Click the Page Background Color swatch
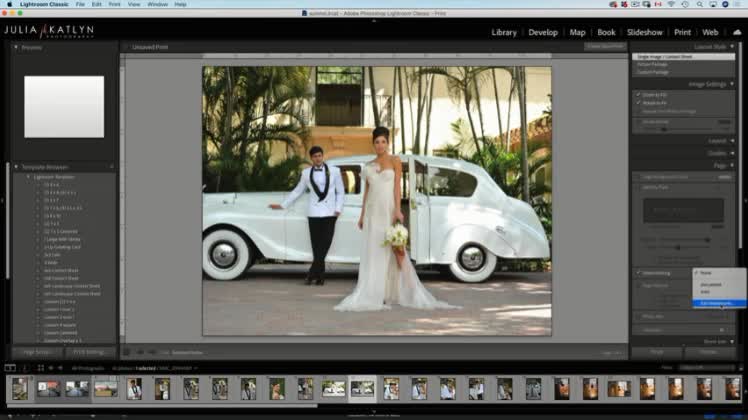Image resolution: width=748 pixels, height=420 pixels. click(724, 177)
